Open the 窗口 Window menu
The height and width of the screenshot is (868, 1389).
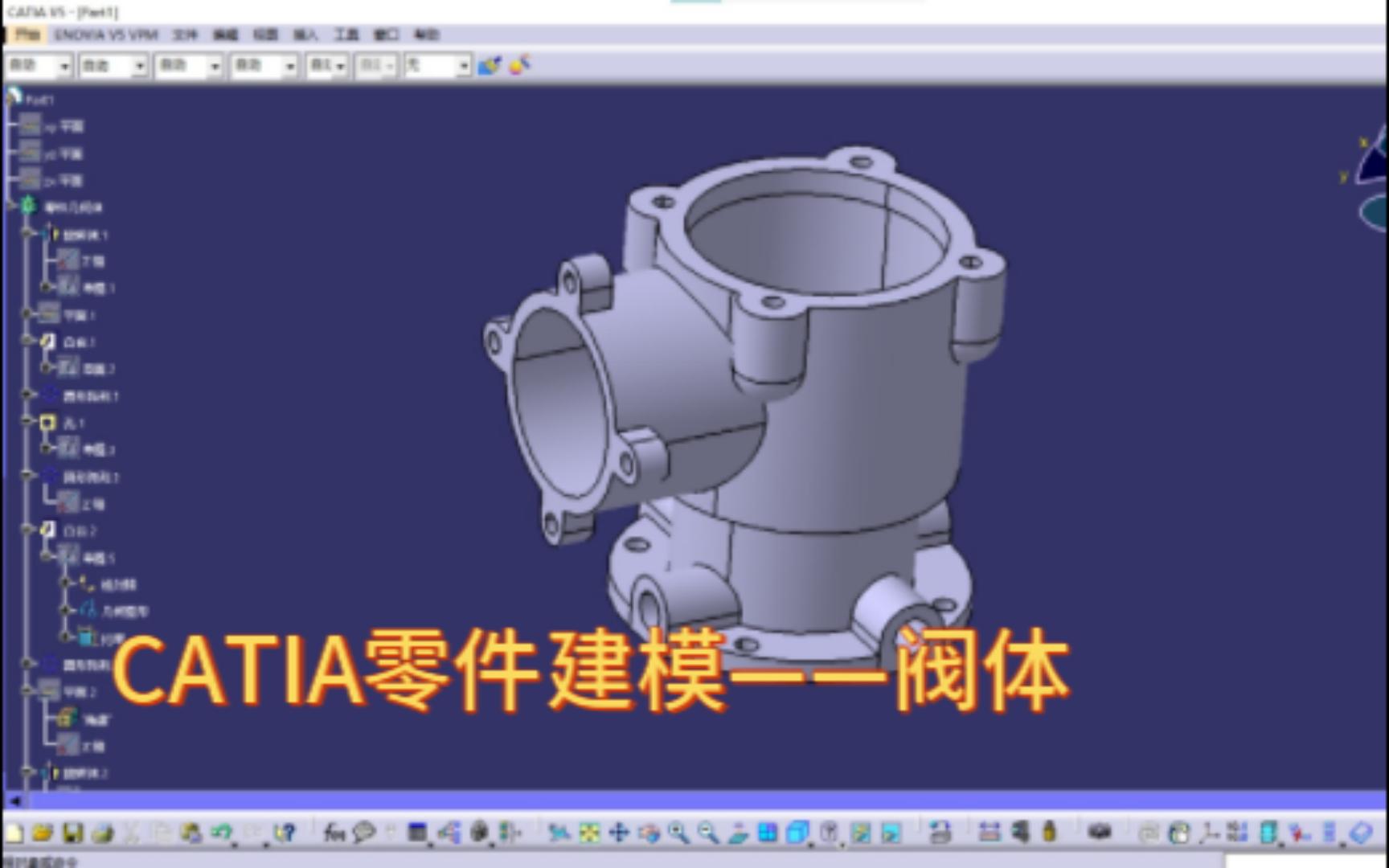tap(387, 35)
